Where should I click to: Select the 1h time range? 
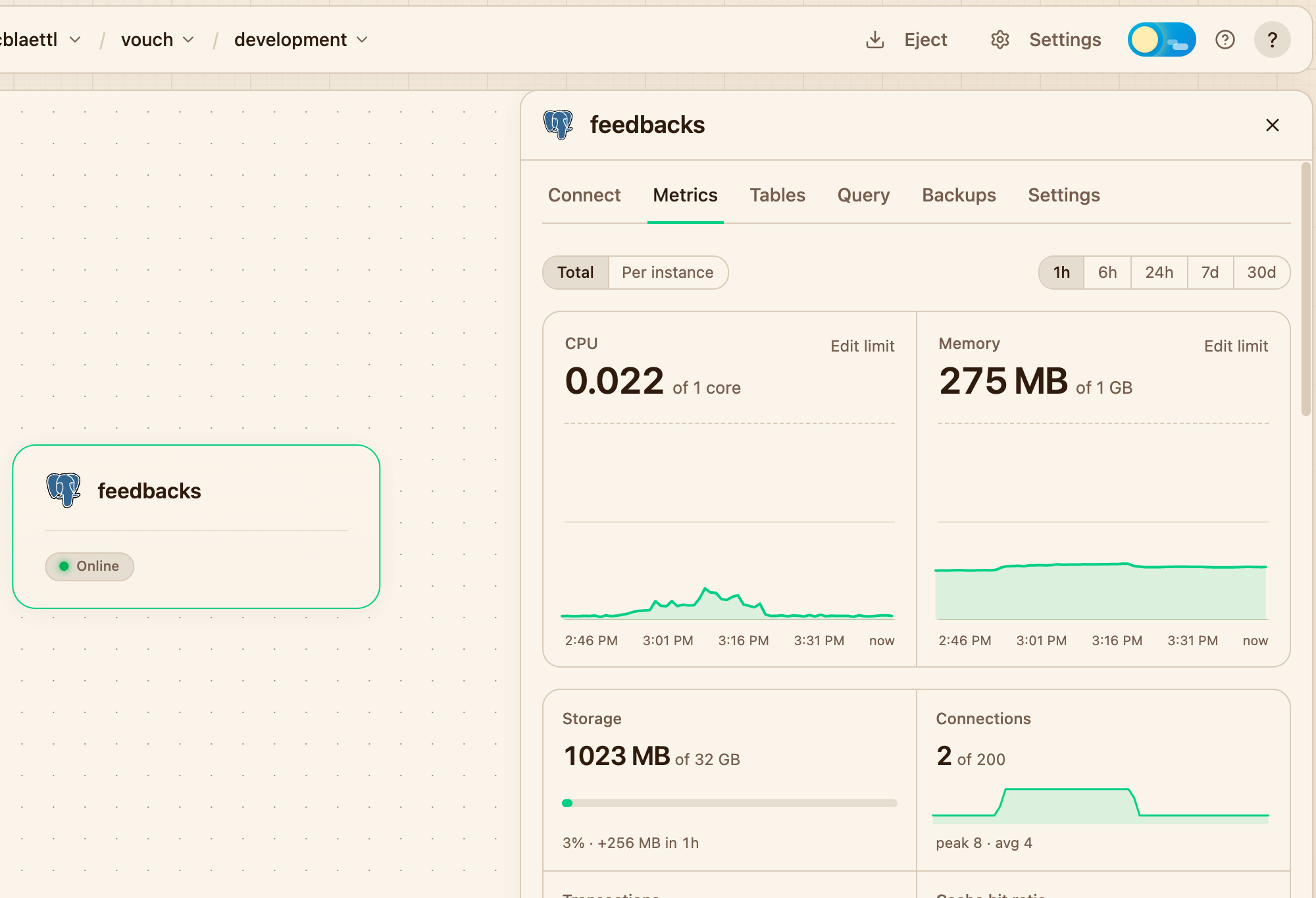click(1061, 273)
